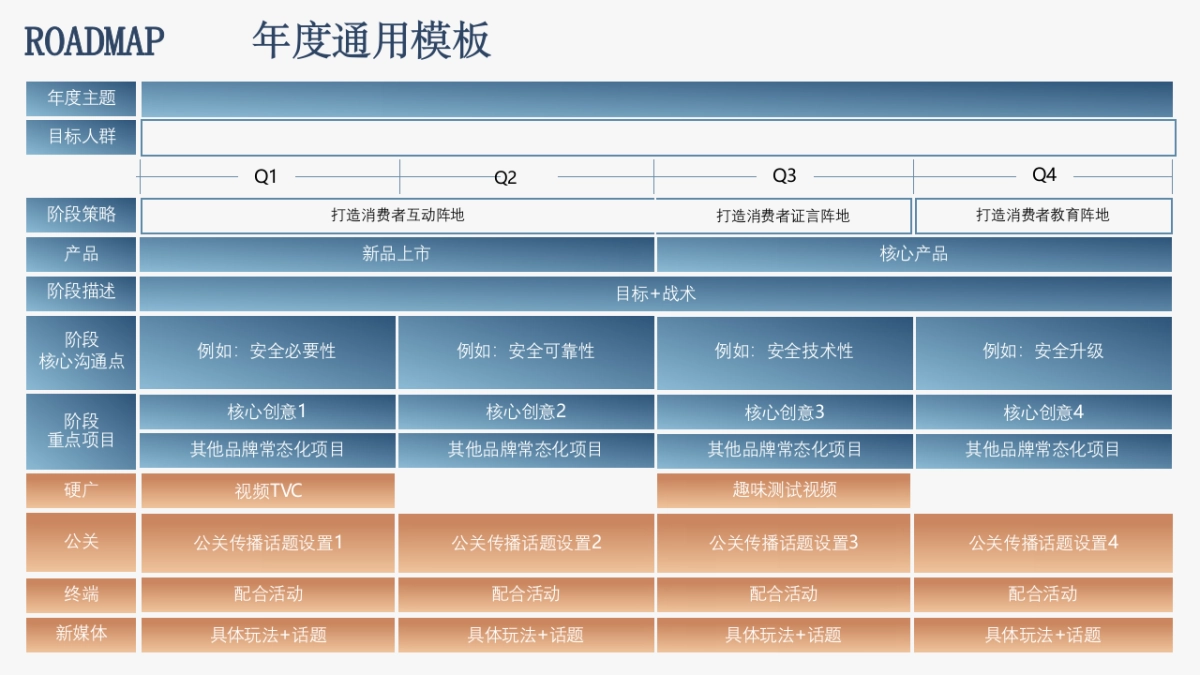
Task: Select the 打造消费者互动阵地 strategy box
Action: tap(398, 215)
